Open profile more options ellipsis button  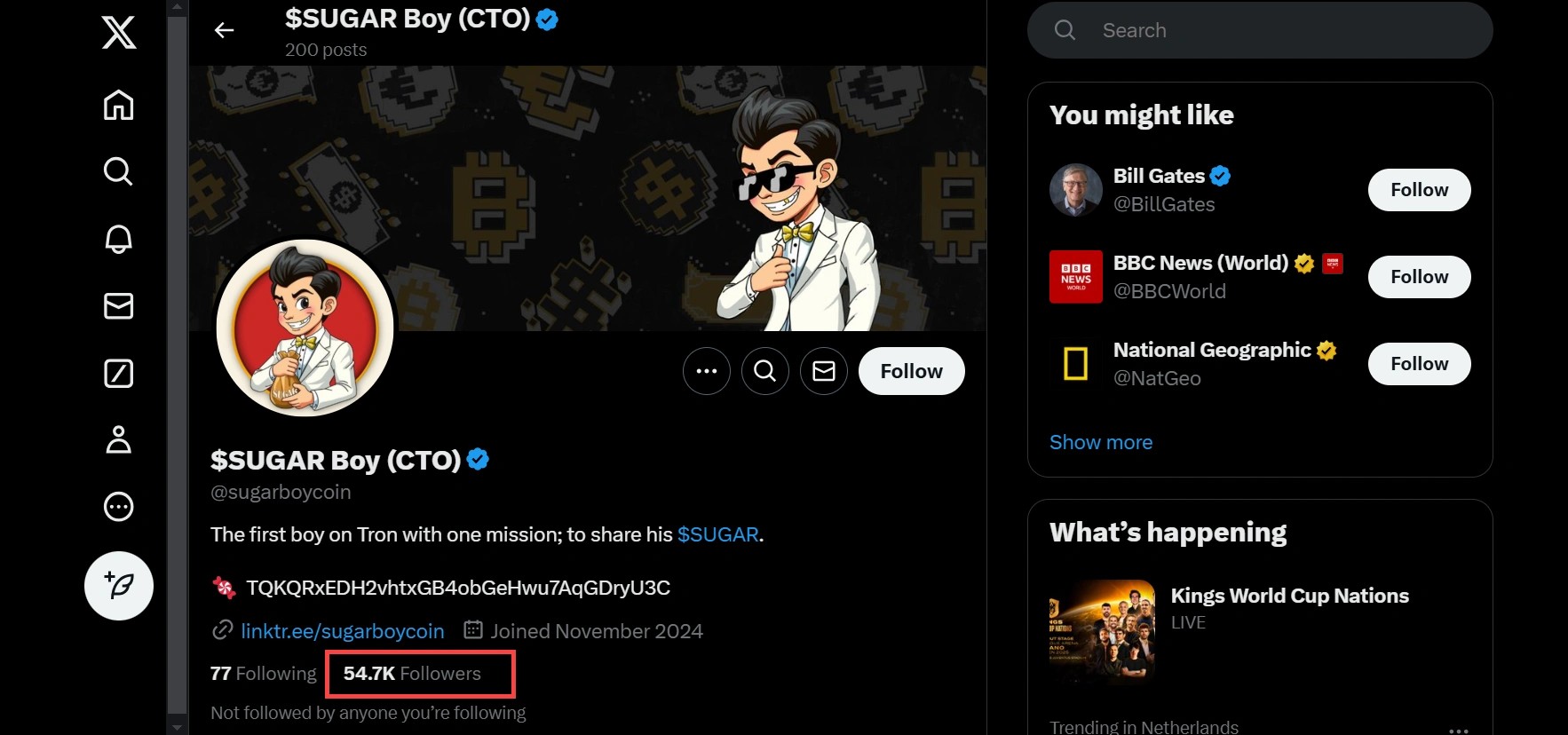point(707,371)
